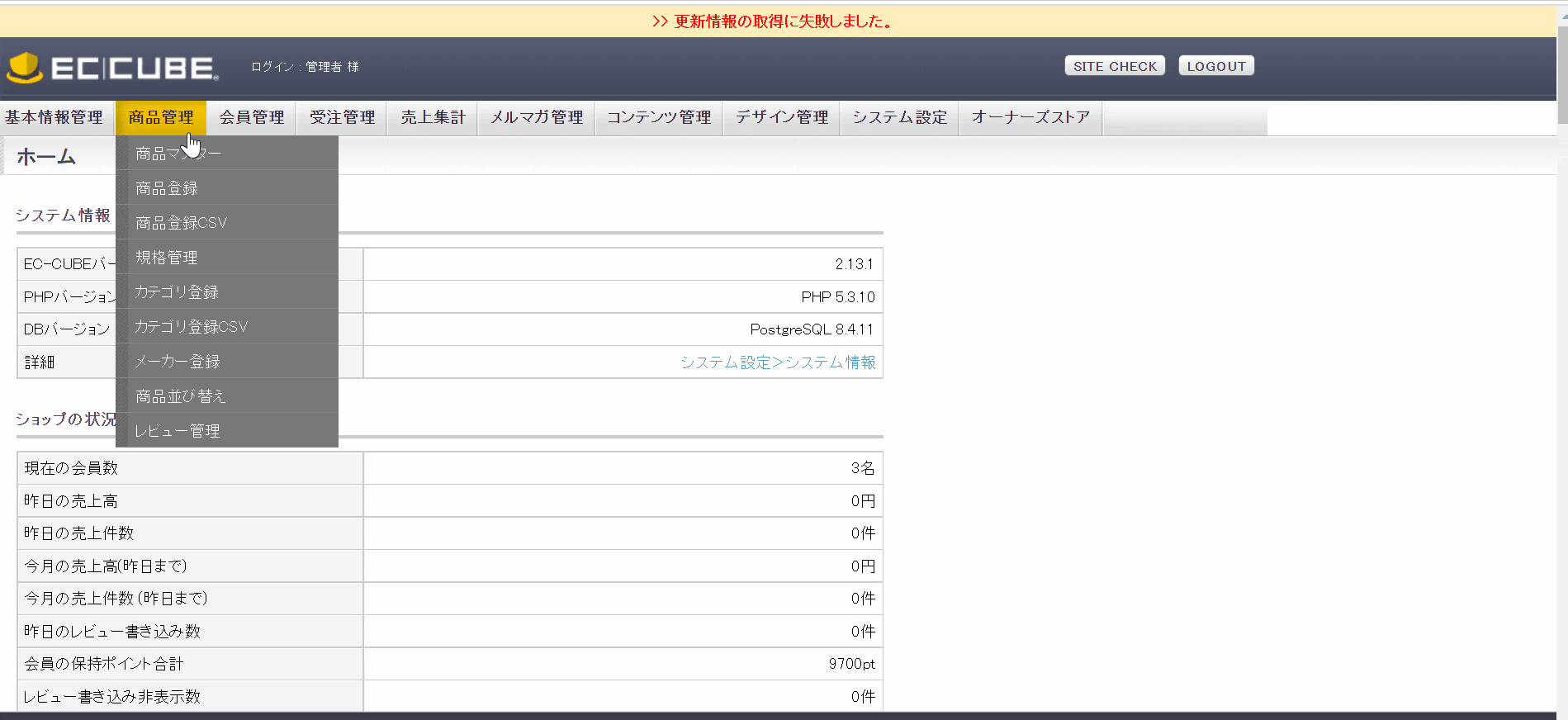Choose カテゴリ登録 in product menu
The width and height of the screenshot is (1568, 720).
click(x=177, y=292)
